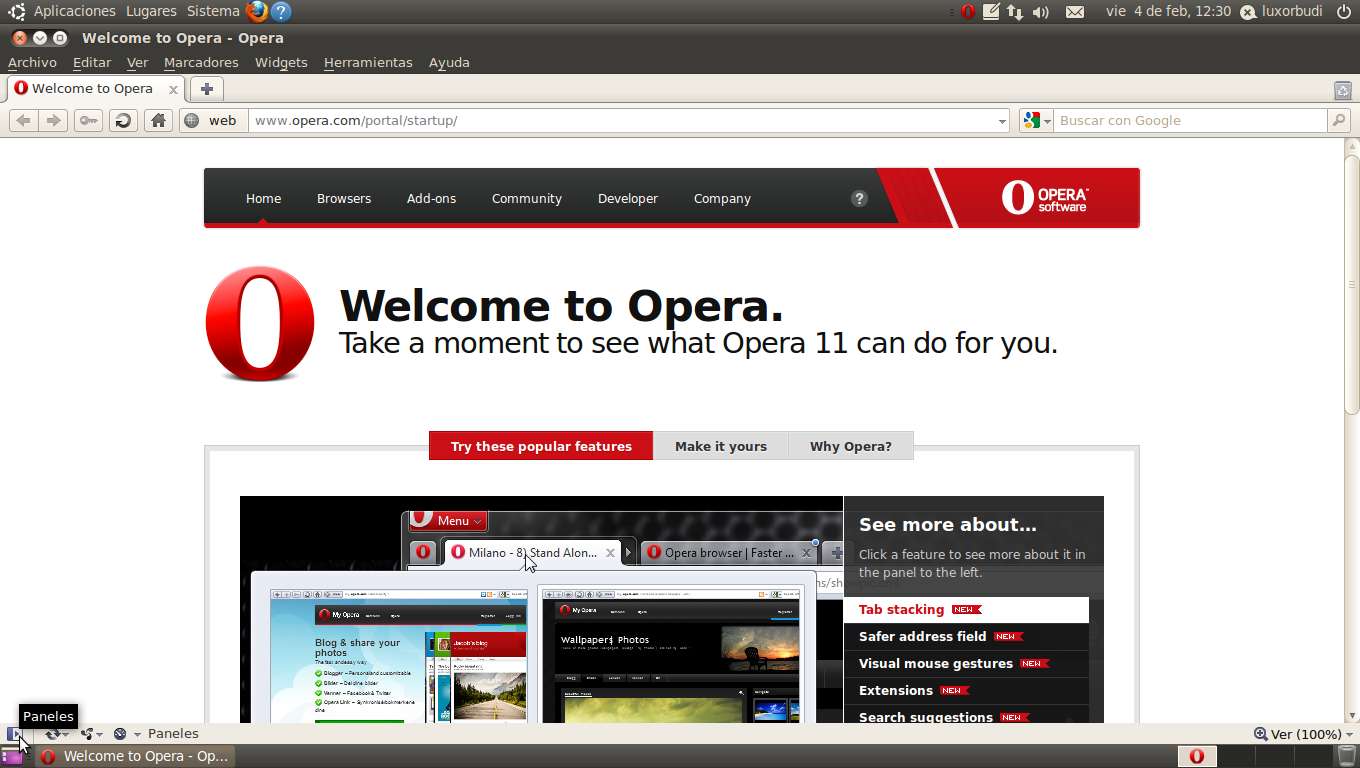Viewport: 1360px width, 768px height.
Task: Click the Opera Turbo speedometer icon
Action: pyautogui.click(x=120, y=734)
